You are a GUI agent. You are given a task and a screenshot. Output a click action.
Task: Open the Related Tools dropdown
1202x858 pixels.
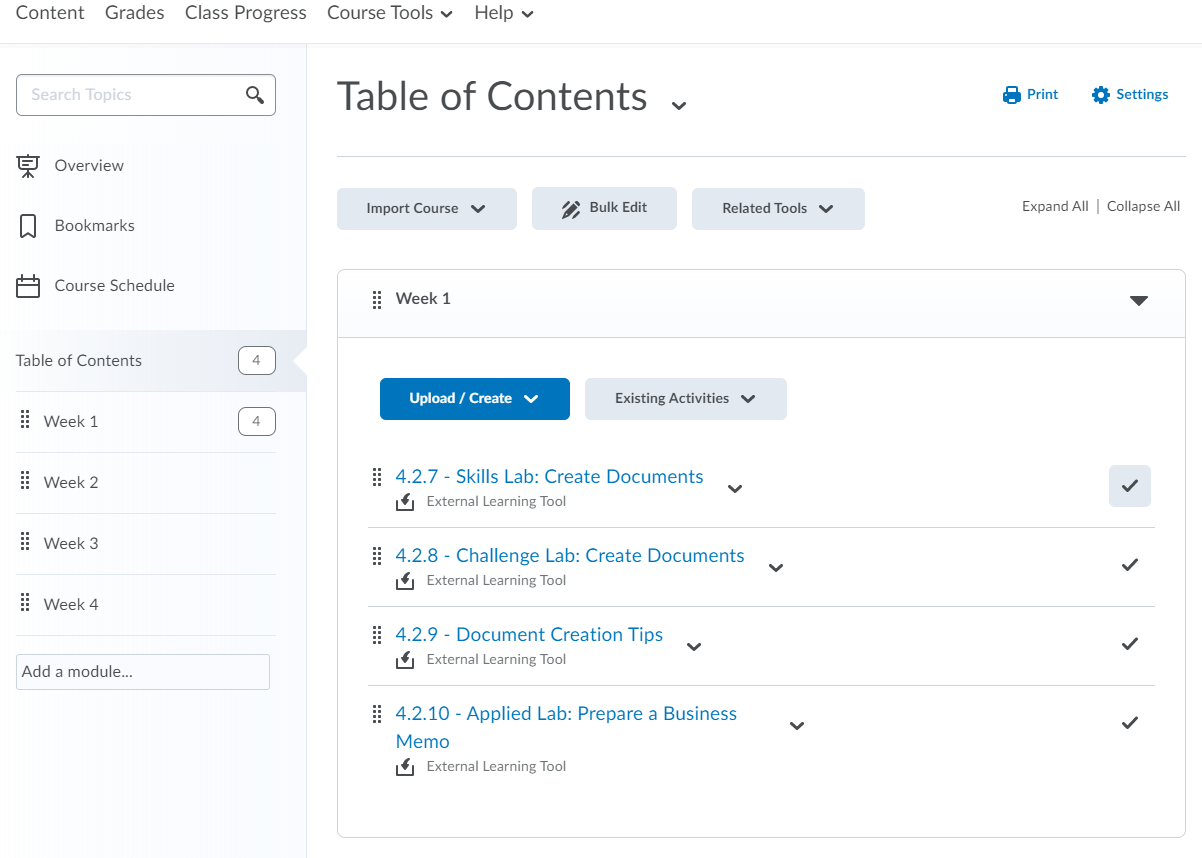coord(778,209)
